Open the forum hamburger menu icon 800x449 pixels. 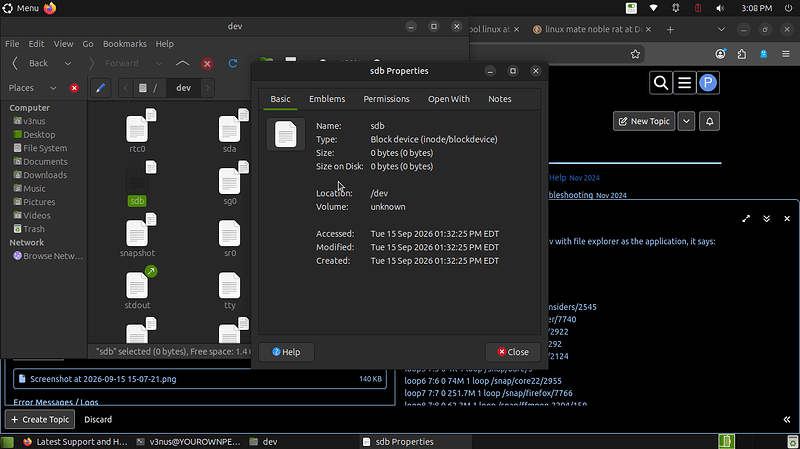(x=684, y=83)
